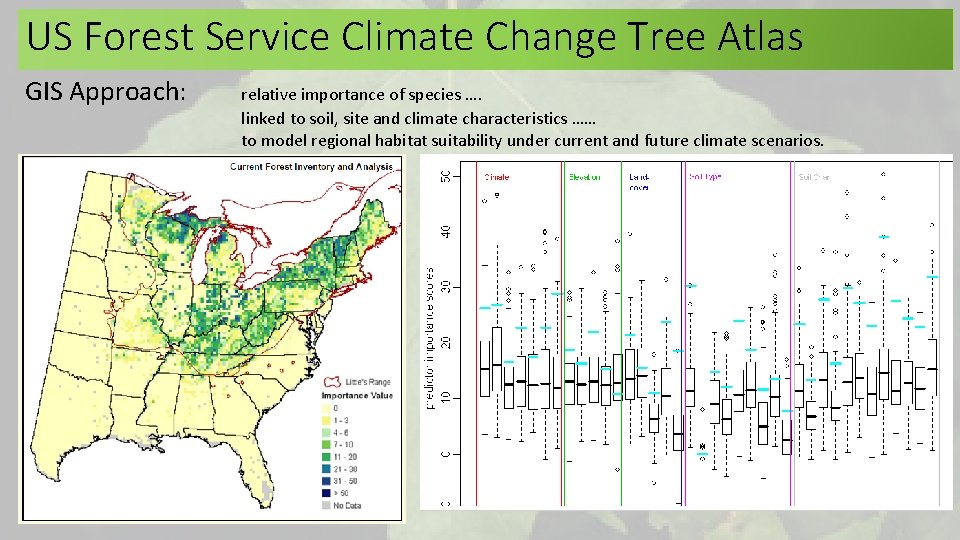Click the legend swatch for 21 - 30
This screenshot has width=960, height=540.
[x=326, y=469]
